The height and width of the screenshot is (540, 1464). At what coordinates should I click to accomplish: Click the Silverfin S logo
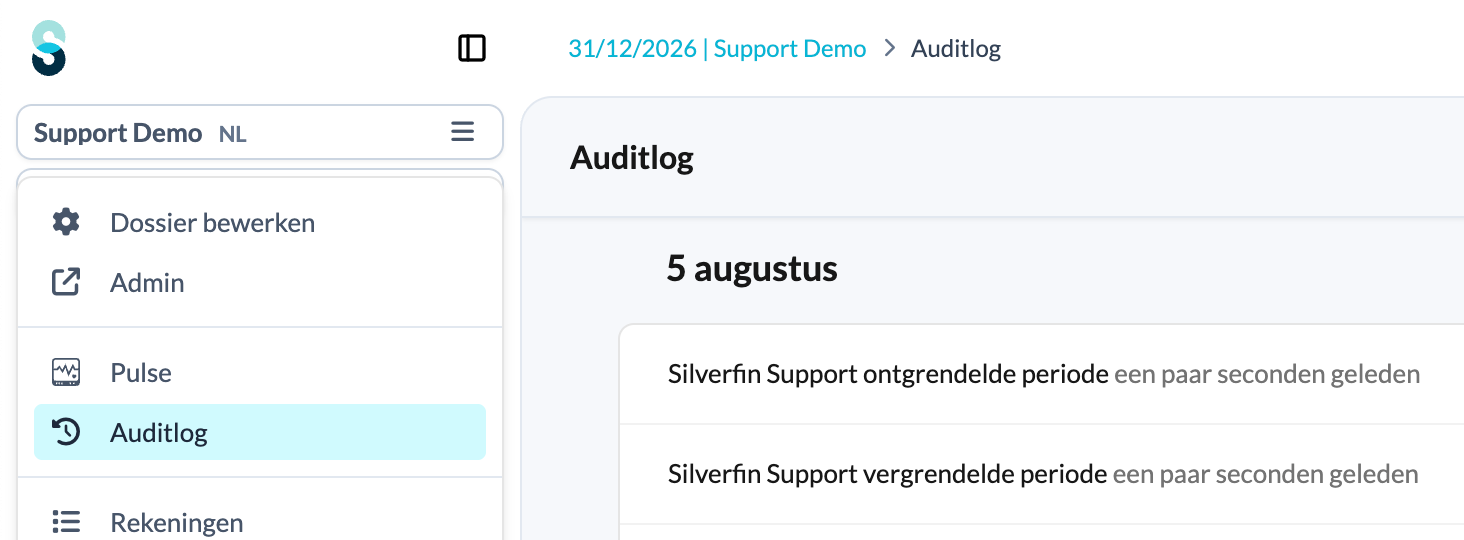[49, 48]
